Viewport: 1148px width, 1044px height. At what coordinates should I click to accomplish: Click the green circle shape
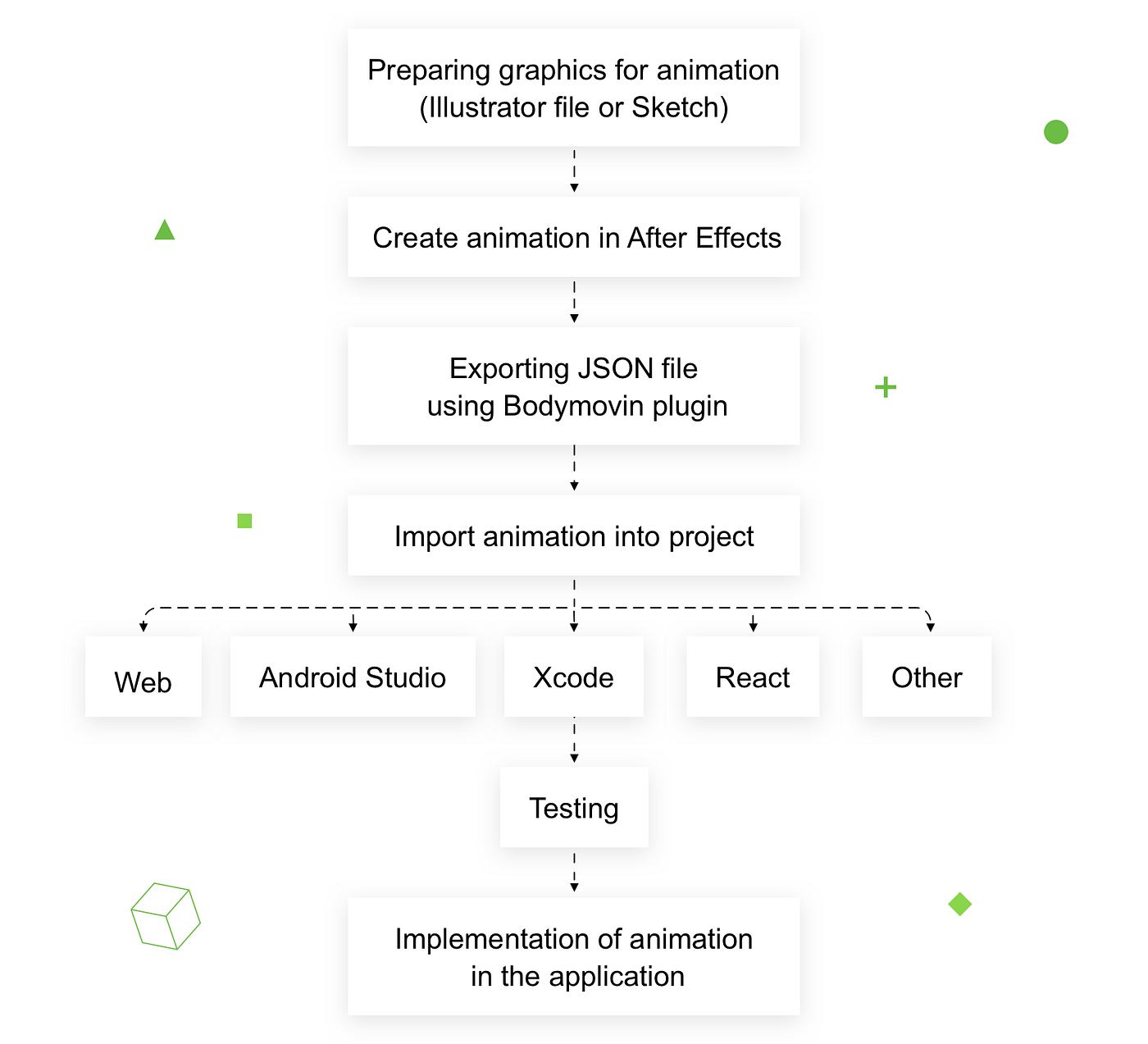point(1056,132)
